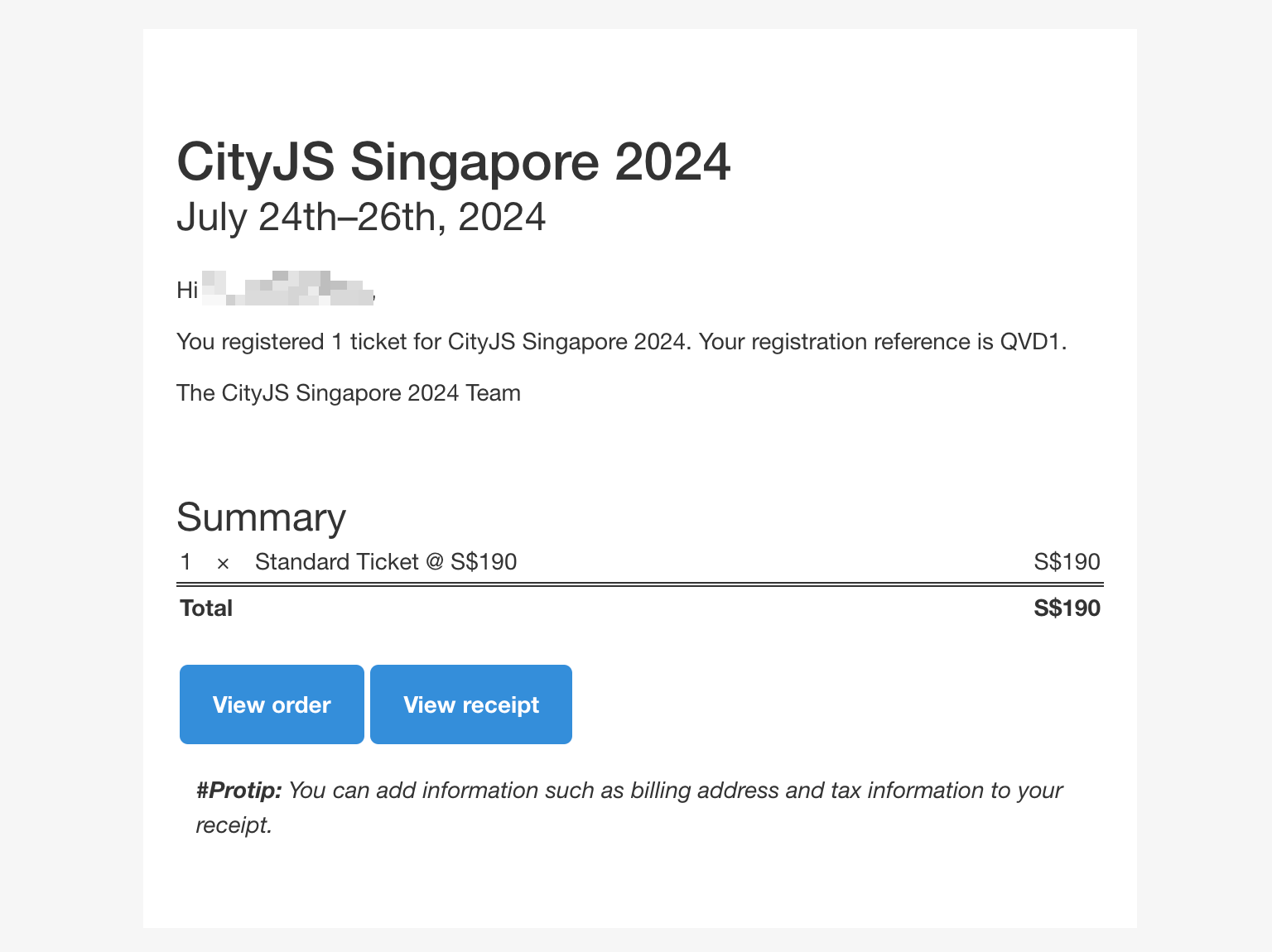The image size is (1272, 952).
Task: Click the divider line under the ticket row
Action: click(639, 584)
